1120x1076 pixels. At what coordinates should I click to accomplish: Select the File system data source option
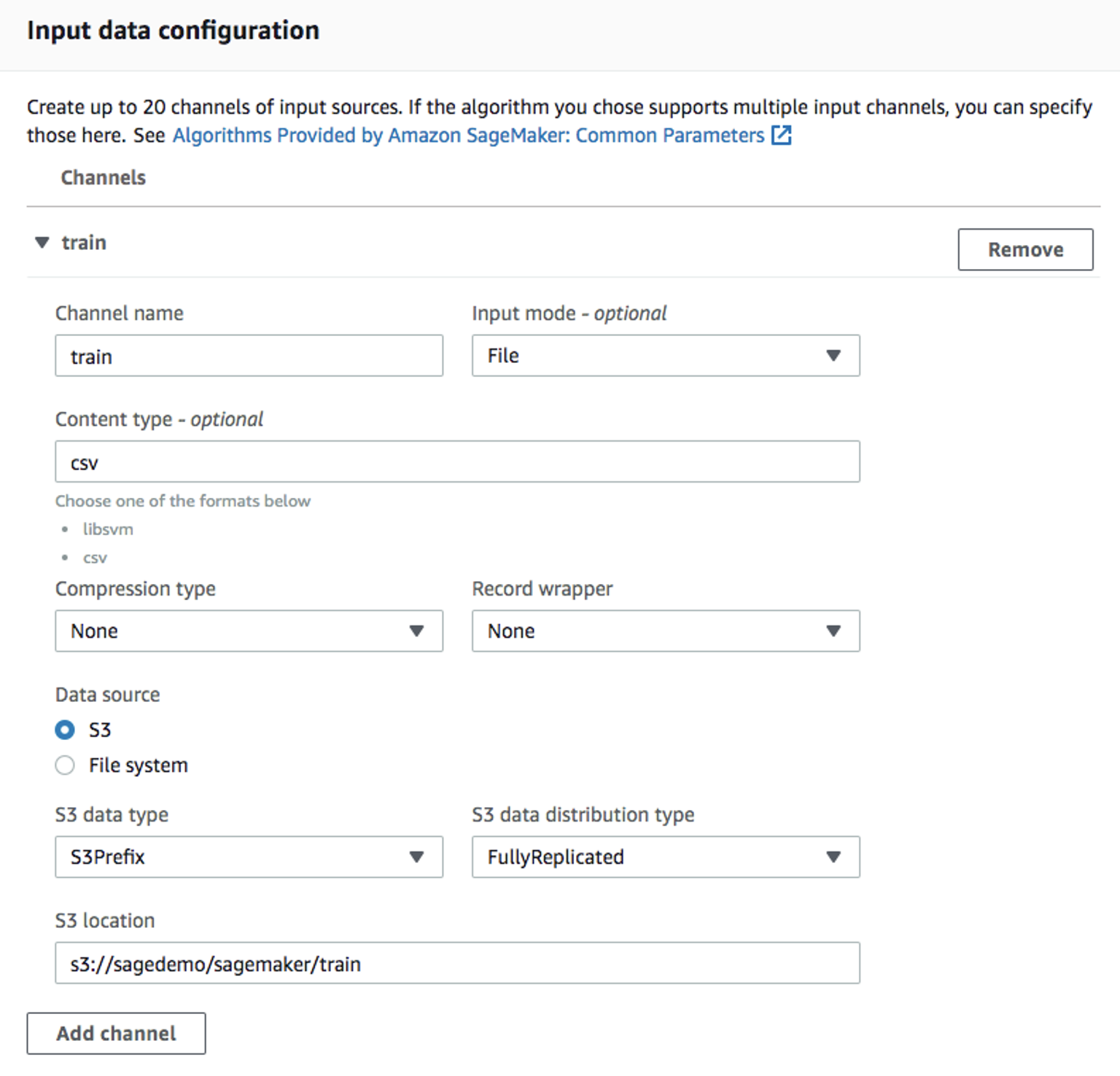pyautogui.click(x=65, y=765)
